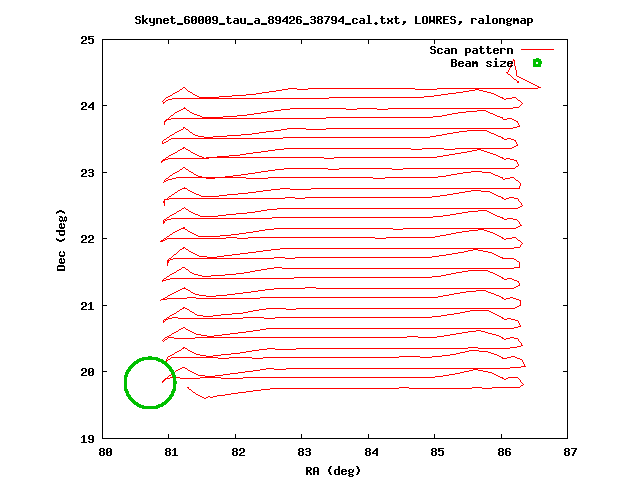This screenshot has height=480, width=640.
Task: Click x-axis tick label 87
Action: (x=571, y=452)
